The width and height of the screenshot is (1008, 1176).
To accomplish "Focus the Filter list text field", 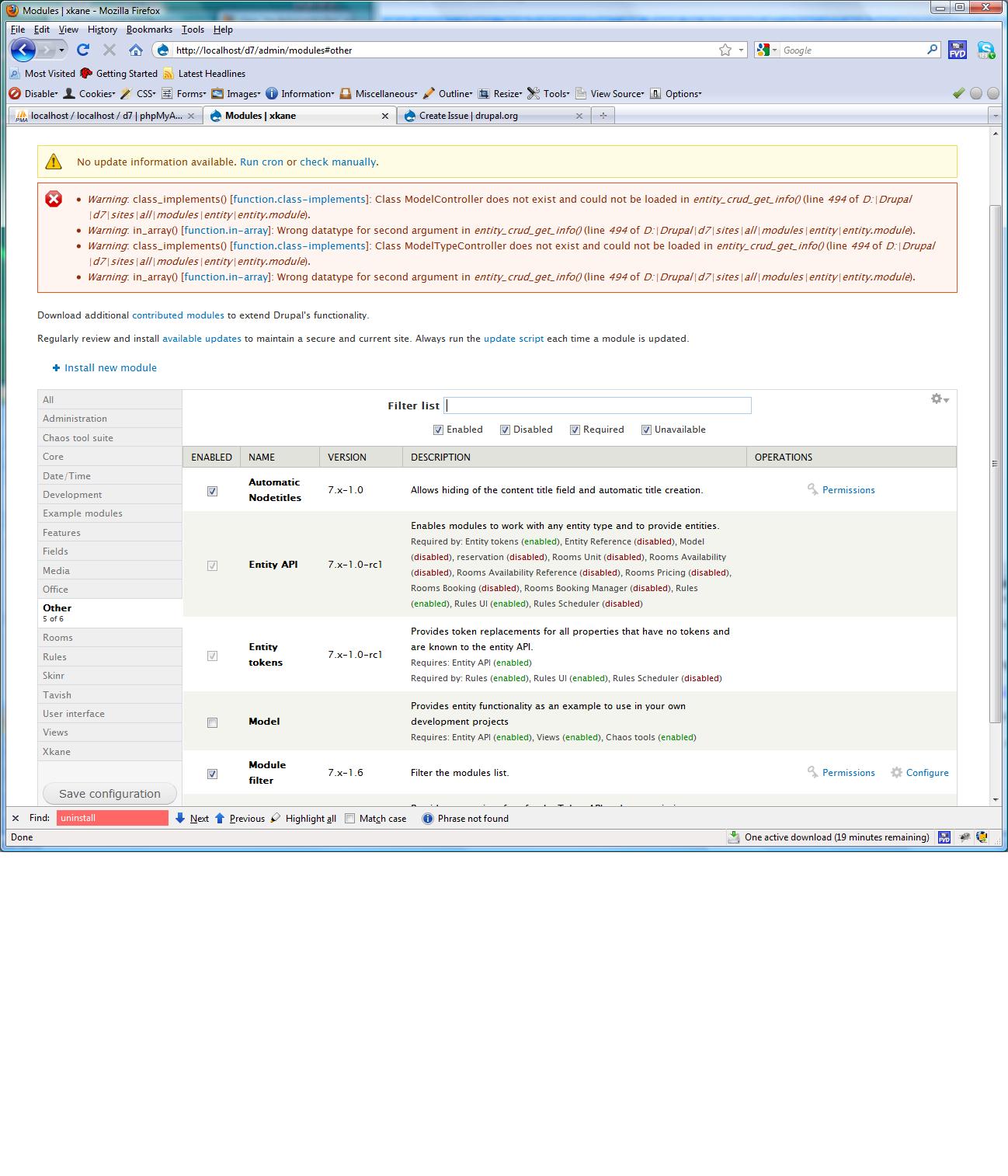I will point(597,405).
